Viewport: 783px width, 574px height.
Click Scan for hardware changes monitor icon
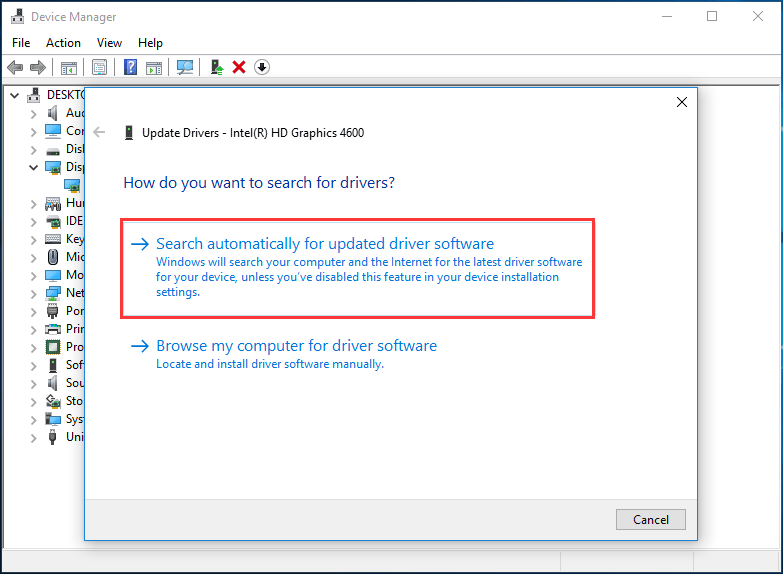pyautogui.click(x=185, y=67)
